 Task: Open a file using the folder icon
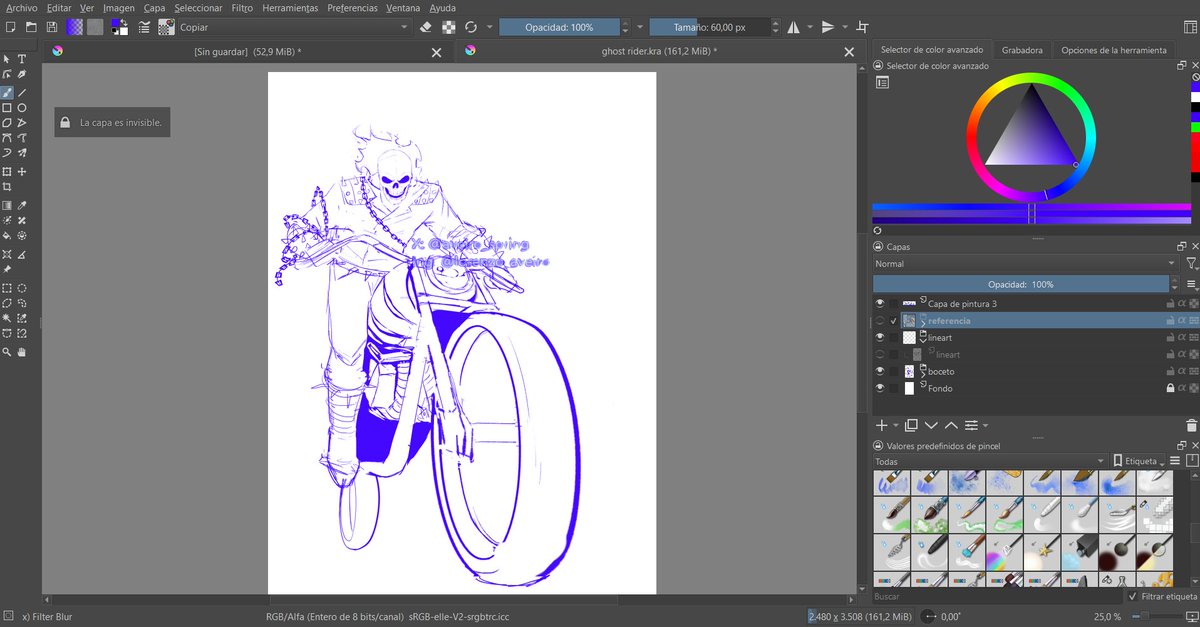[x=31, y=27]
